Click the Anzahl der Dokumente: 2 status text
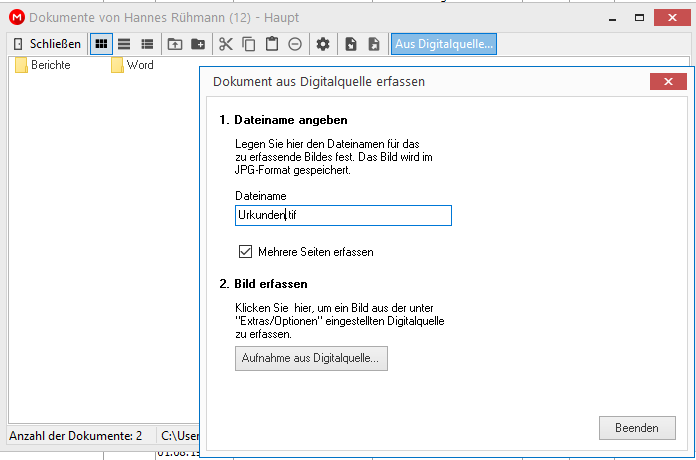The image size is (696, 460). 76,436
